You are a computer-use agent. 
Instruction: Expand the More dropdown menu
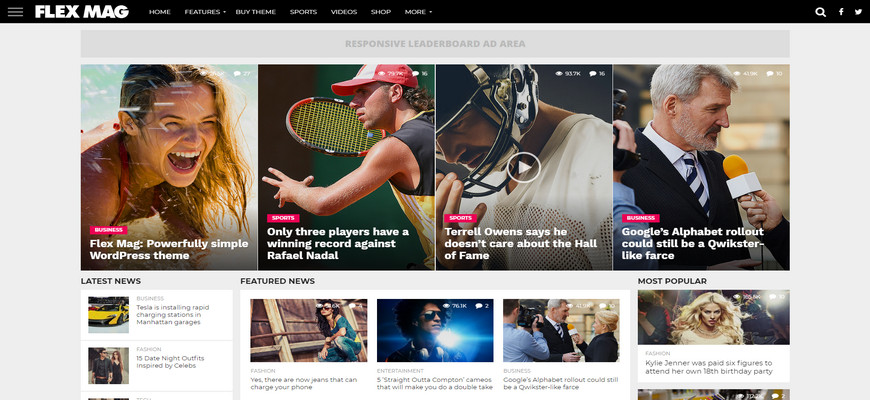[x=418, y=12]
